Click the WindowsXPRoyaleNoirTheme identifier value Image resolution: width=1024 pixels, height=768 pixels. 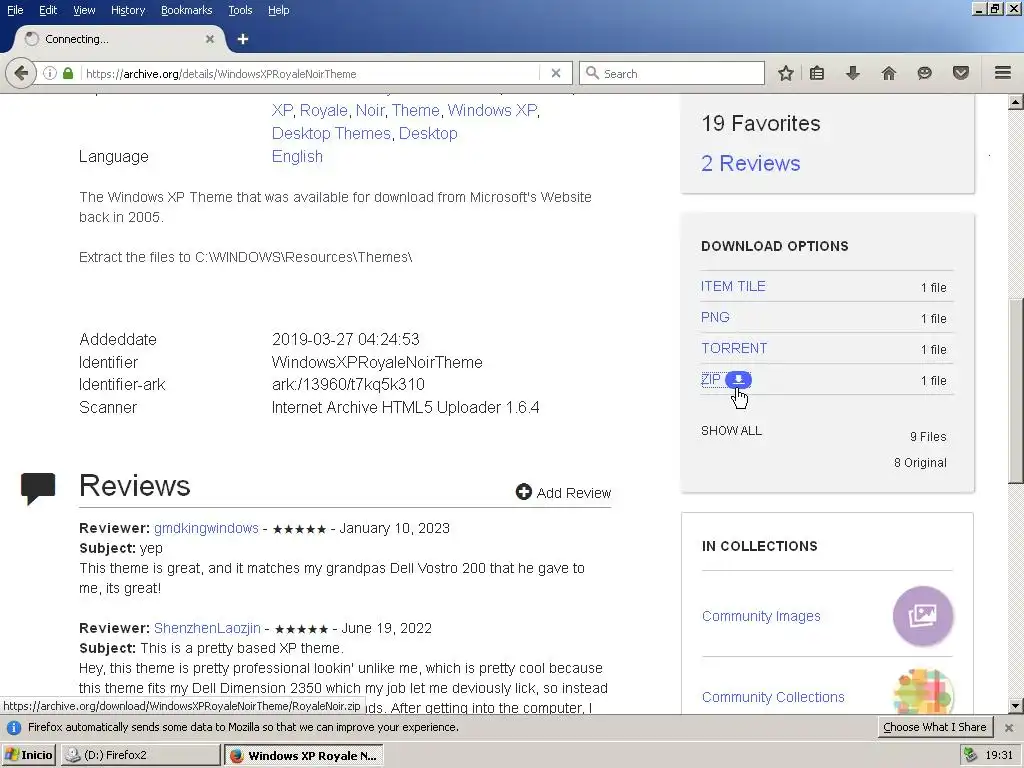(377, 362)
